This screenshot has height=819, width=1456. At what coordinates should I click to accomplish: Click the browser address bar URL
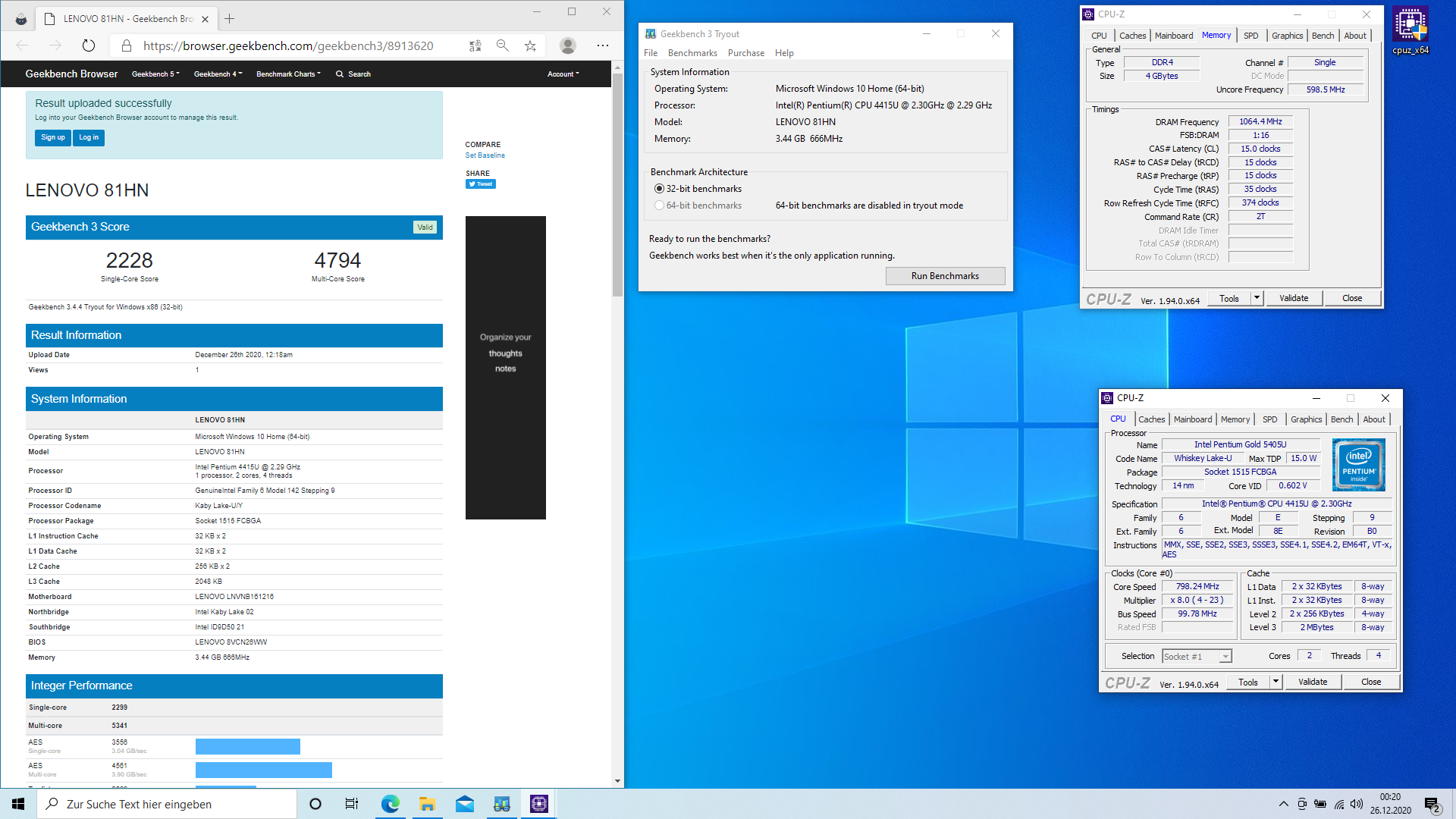coord(288,45)
